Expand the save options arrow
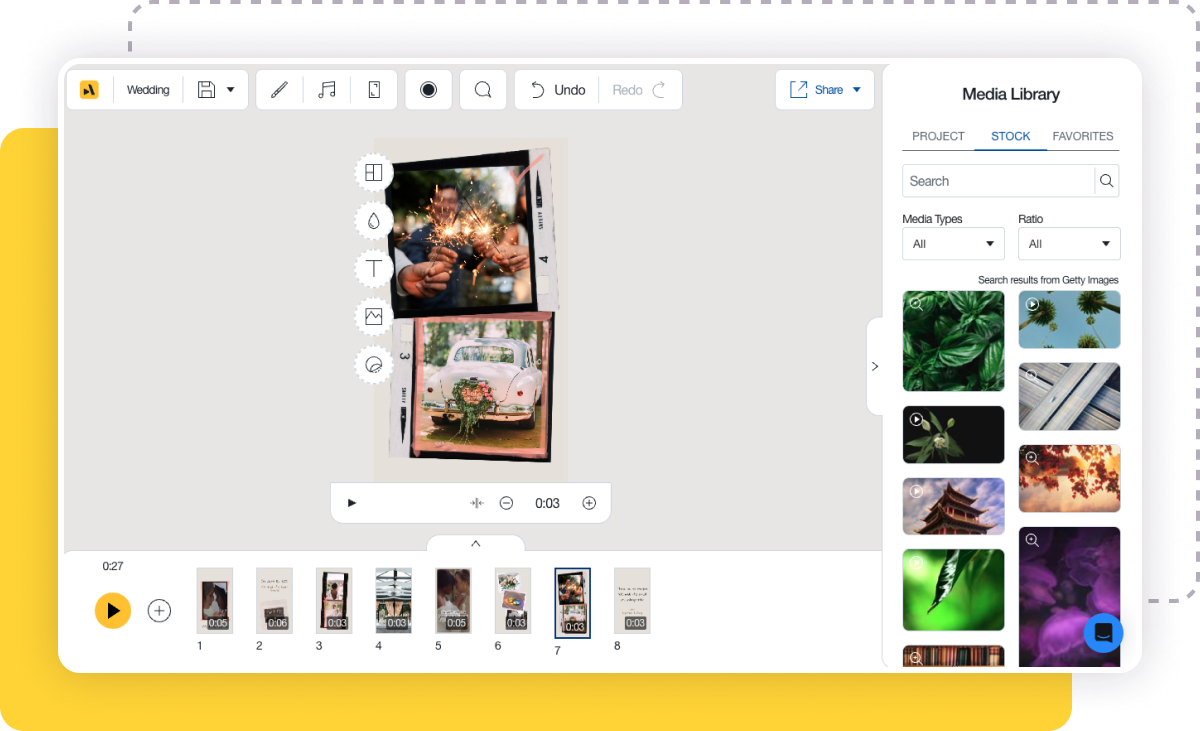The height and width of the screenshot is (731, 1200). click(x=230, y=89)
